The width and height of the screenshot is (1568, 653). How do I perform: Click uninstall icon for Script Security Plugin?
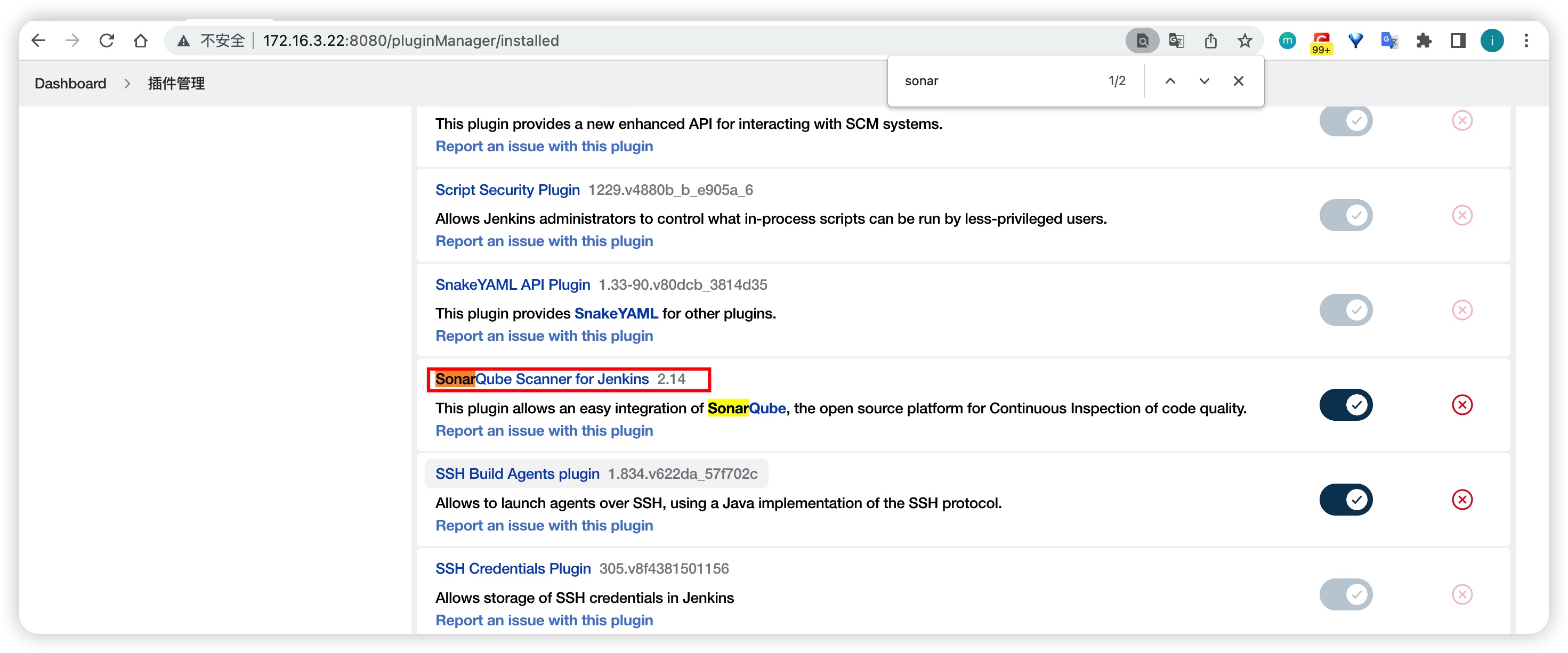(x=1461, y=215)
